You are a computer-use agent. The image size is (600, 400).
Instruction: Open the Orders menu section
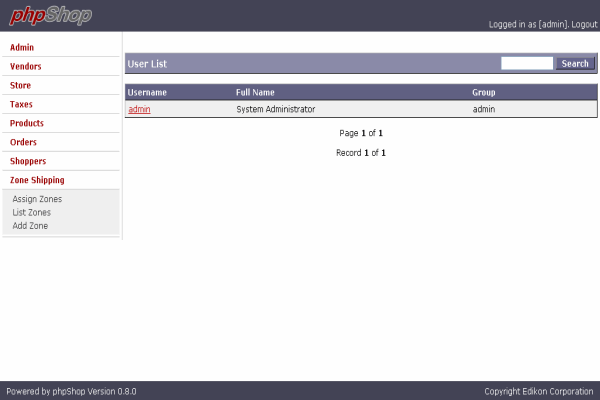pyautogui.click(x=23, y=142)
